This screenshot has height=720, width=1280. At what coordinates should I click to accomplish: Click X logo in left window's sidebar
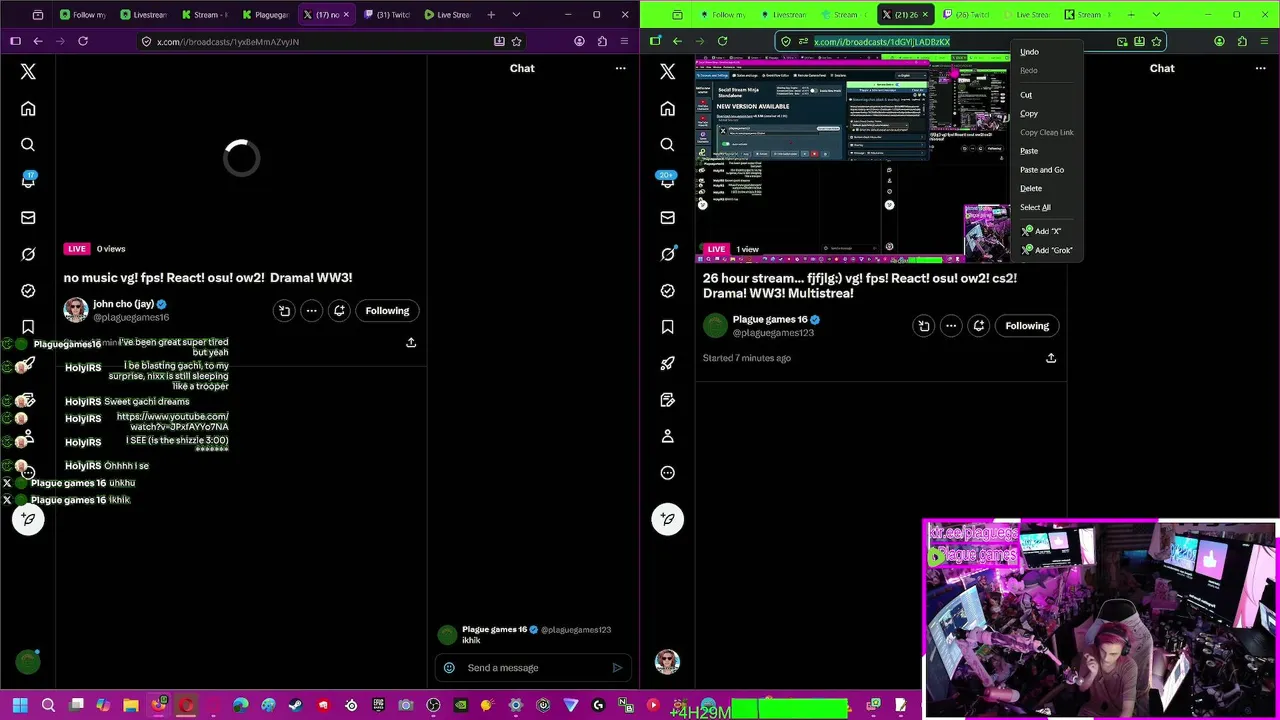click(28, 72)
